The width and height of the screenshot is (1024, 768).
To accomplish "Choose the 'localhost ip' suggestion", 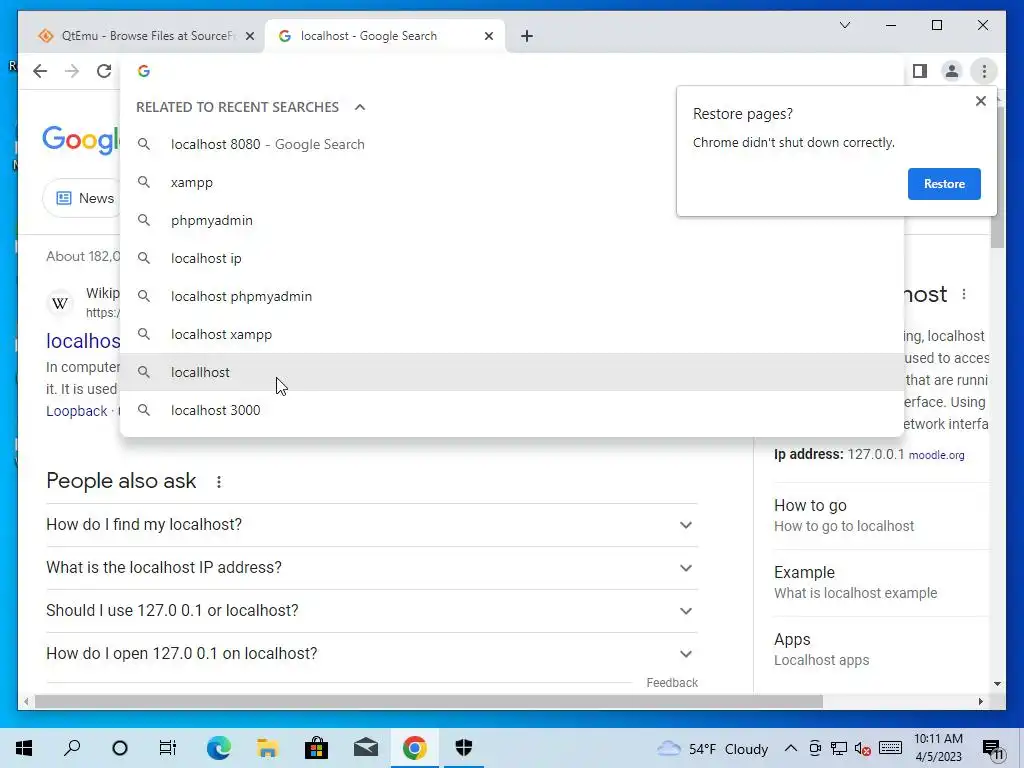I will [512, 258].
